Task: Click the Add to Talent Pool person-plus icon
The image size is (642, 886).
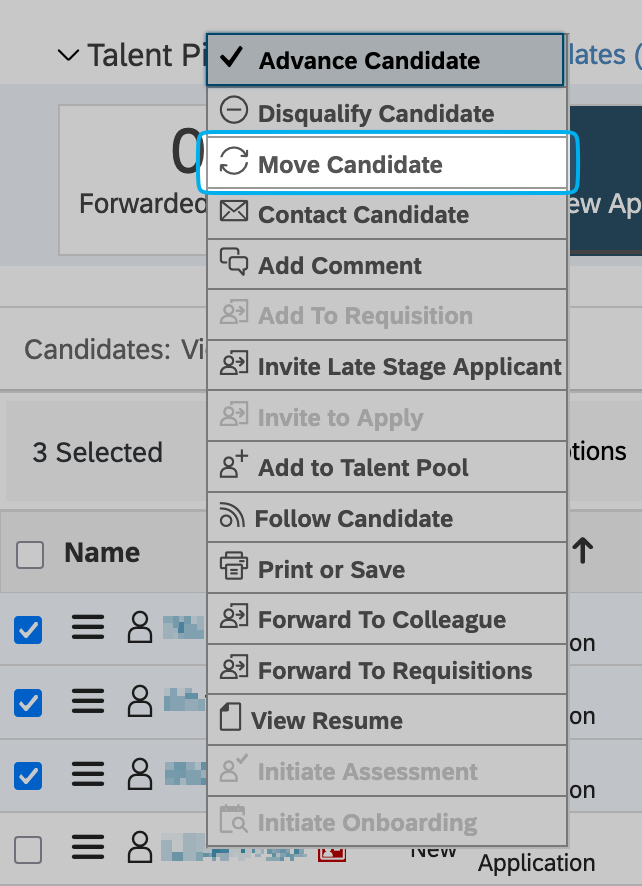Action: tap(233, 466)
